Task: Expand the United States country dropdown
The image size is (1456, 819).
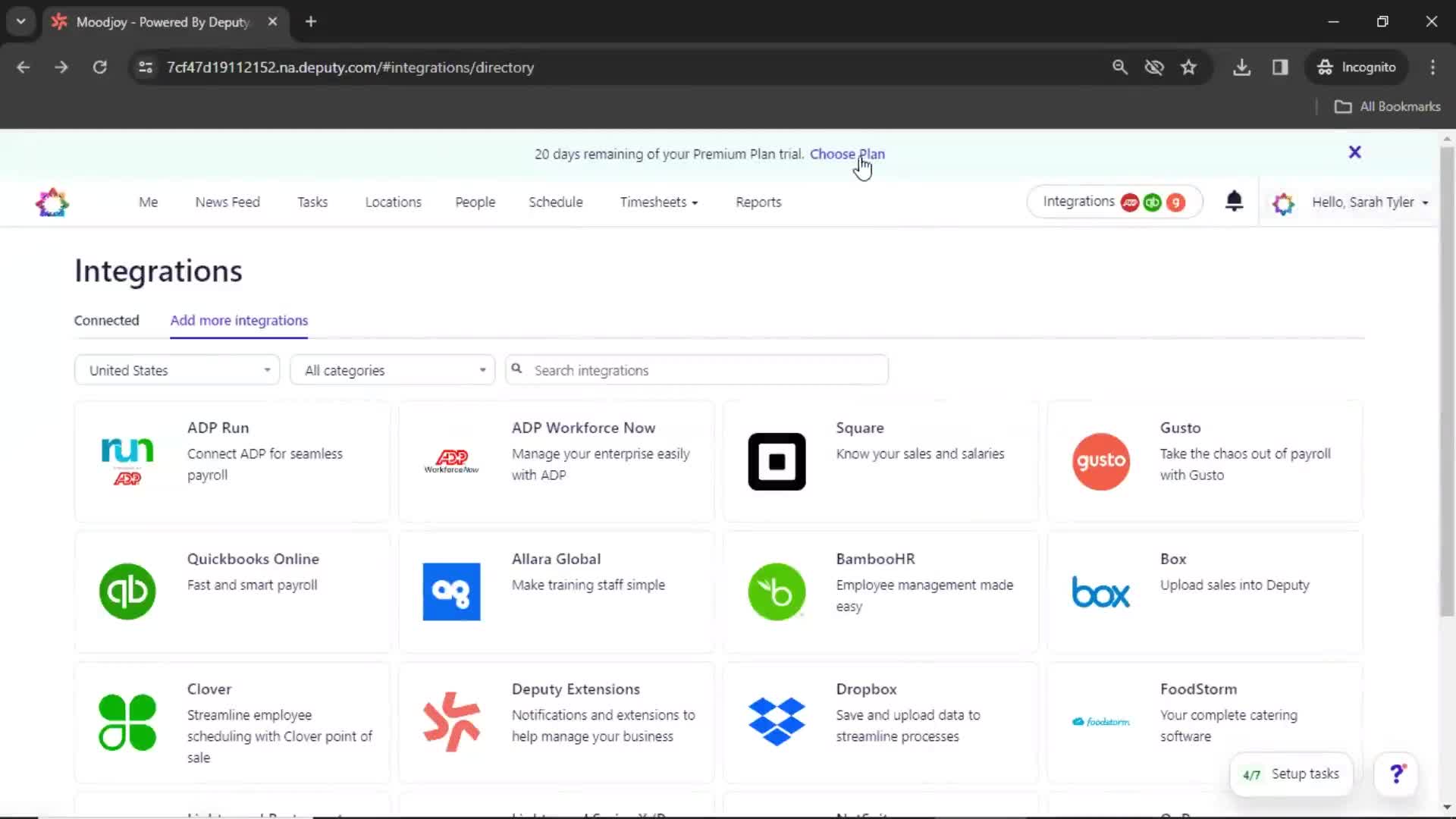Action: click(x=177, y=370)
